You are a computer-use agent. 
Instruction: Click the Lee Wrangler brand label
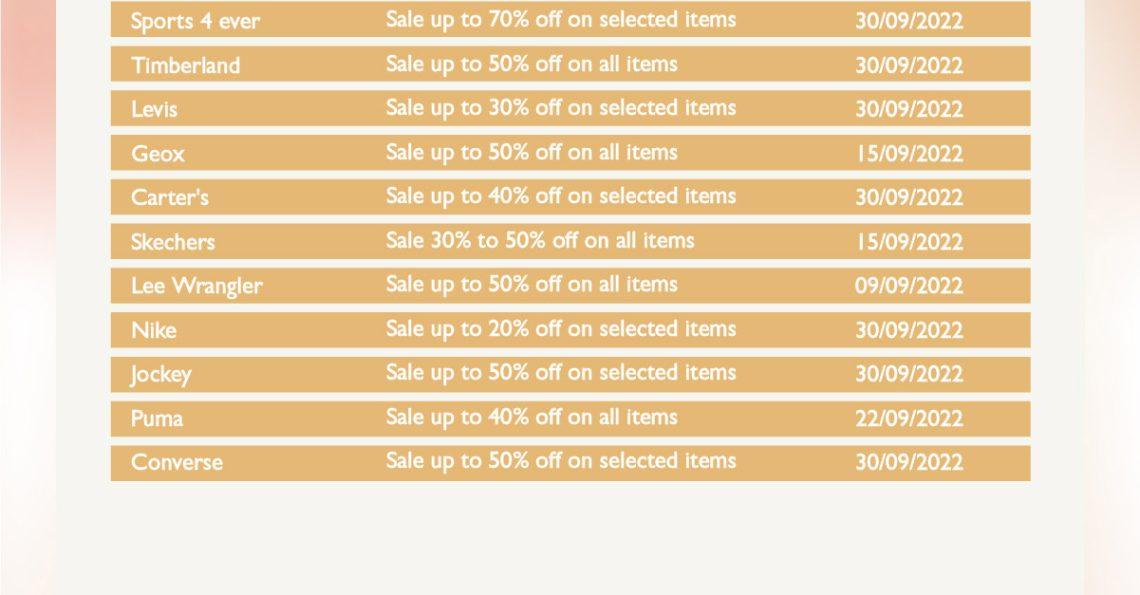coord(196,286)
